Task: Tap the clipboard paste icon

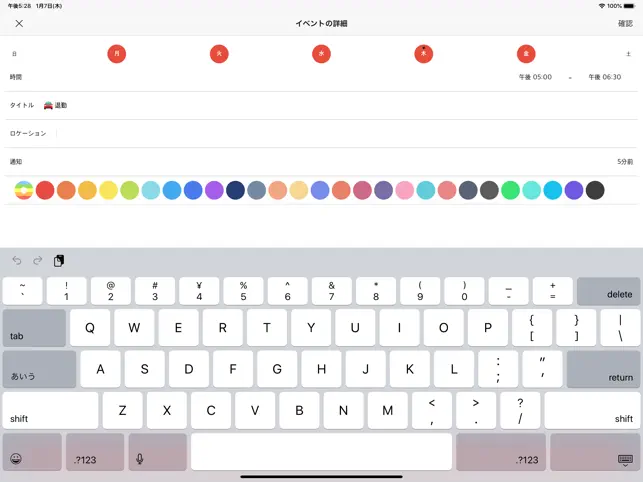Action: click(x=59, y=260)
